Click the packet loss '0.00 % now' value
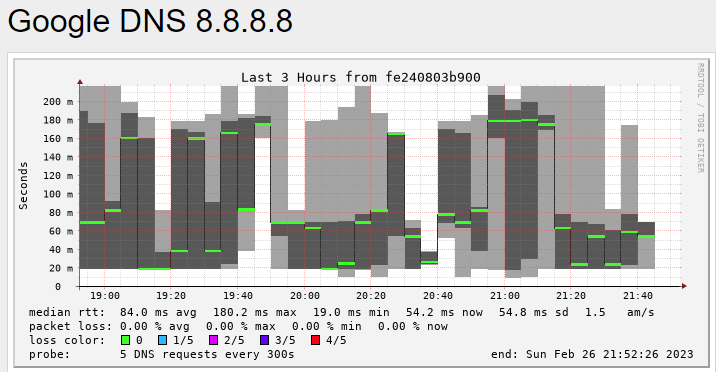Screen dimensions: 716x372 (x=413, y=327)
